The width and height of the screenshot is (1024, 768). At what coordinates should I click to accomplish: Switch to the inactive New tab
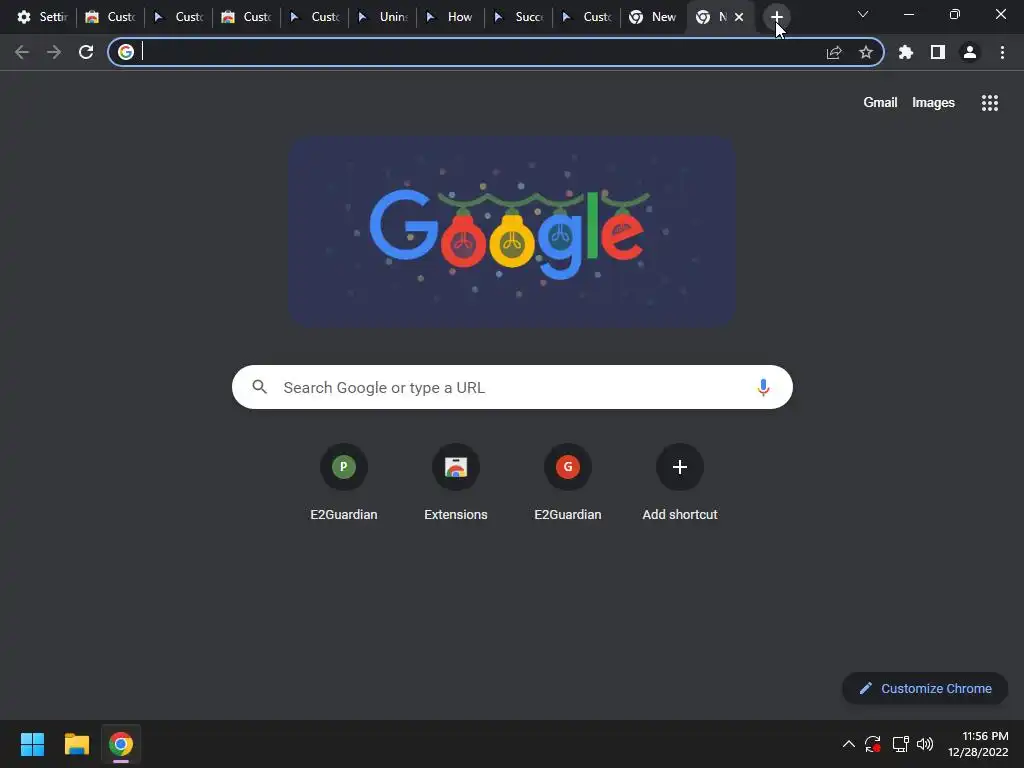pyautogui.click(x=654, y=17)
